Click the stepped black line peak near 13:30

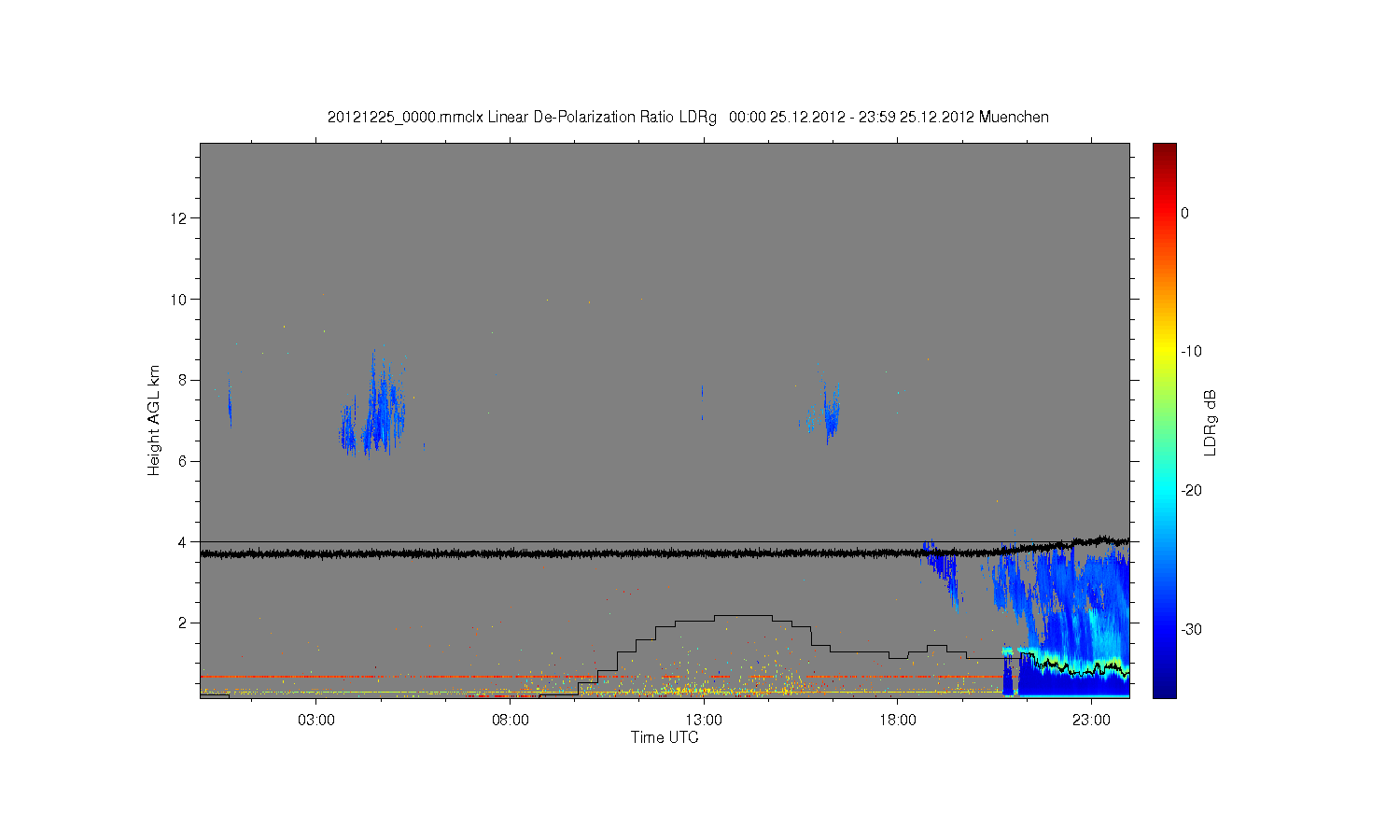point(742,616)
